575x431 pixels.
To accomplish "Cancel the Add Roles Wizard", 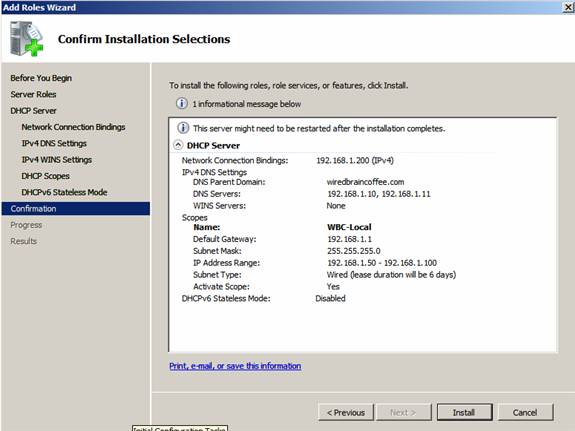I will (x=525, y=413).
